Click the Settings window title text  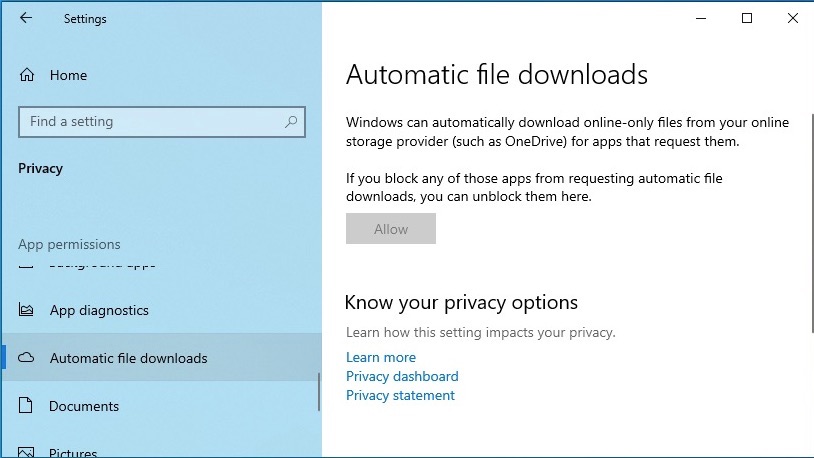pos(85,19)
